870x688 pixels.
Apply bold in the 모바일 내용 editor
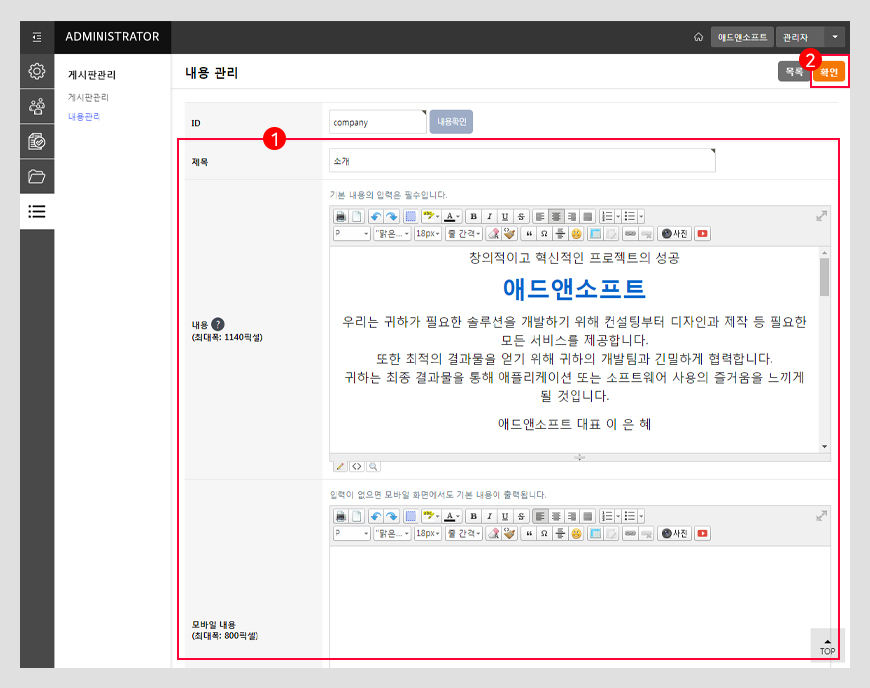(x=473, y=516)
